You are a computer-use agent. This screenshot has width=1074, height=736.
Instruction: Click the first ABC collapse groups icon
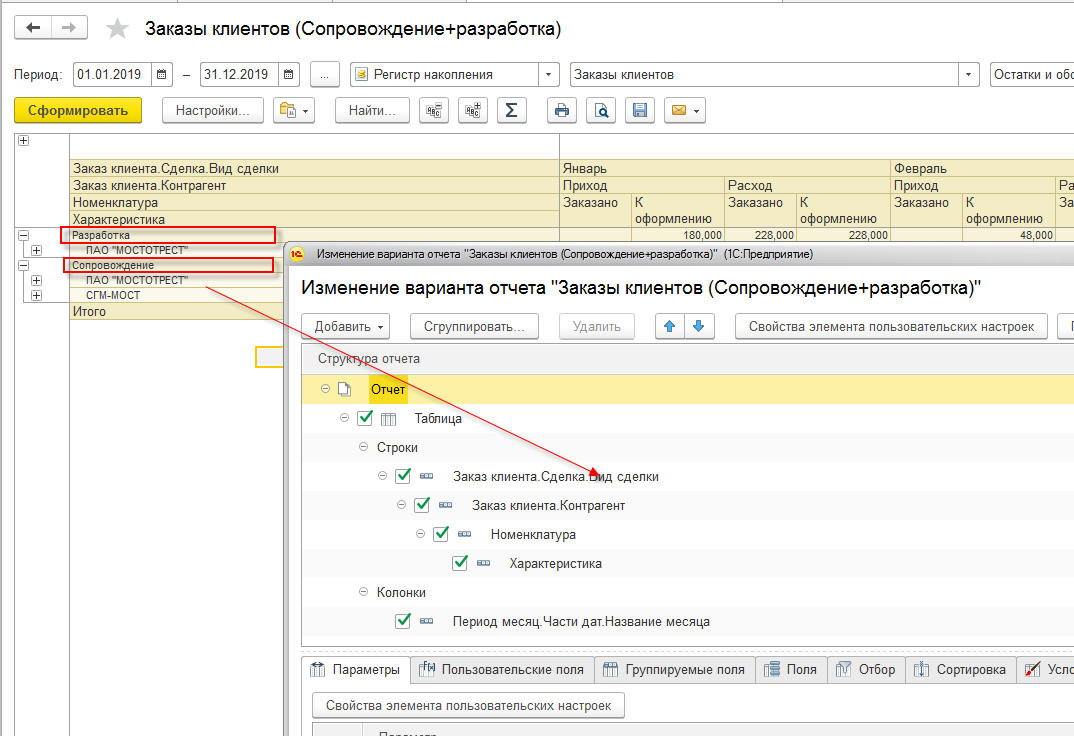(x=434, y=110)
